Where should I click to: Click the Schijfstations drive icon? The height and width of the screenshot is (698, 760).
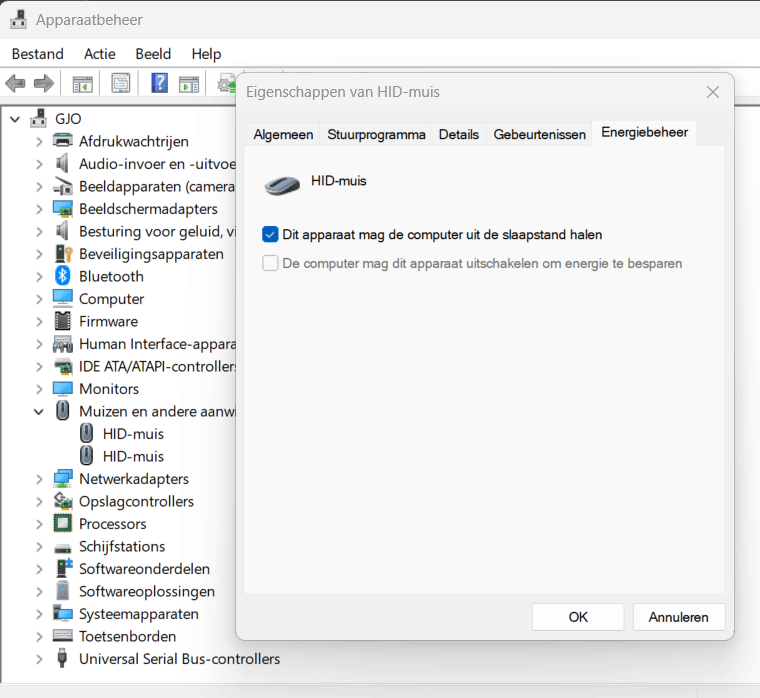pos(63,548)
